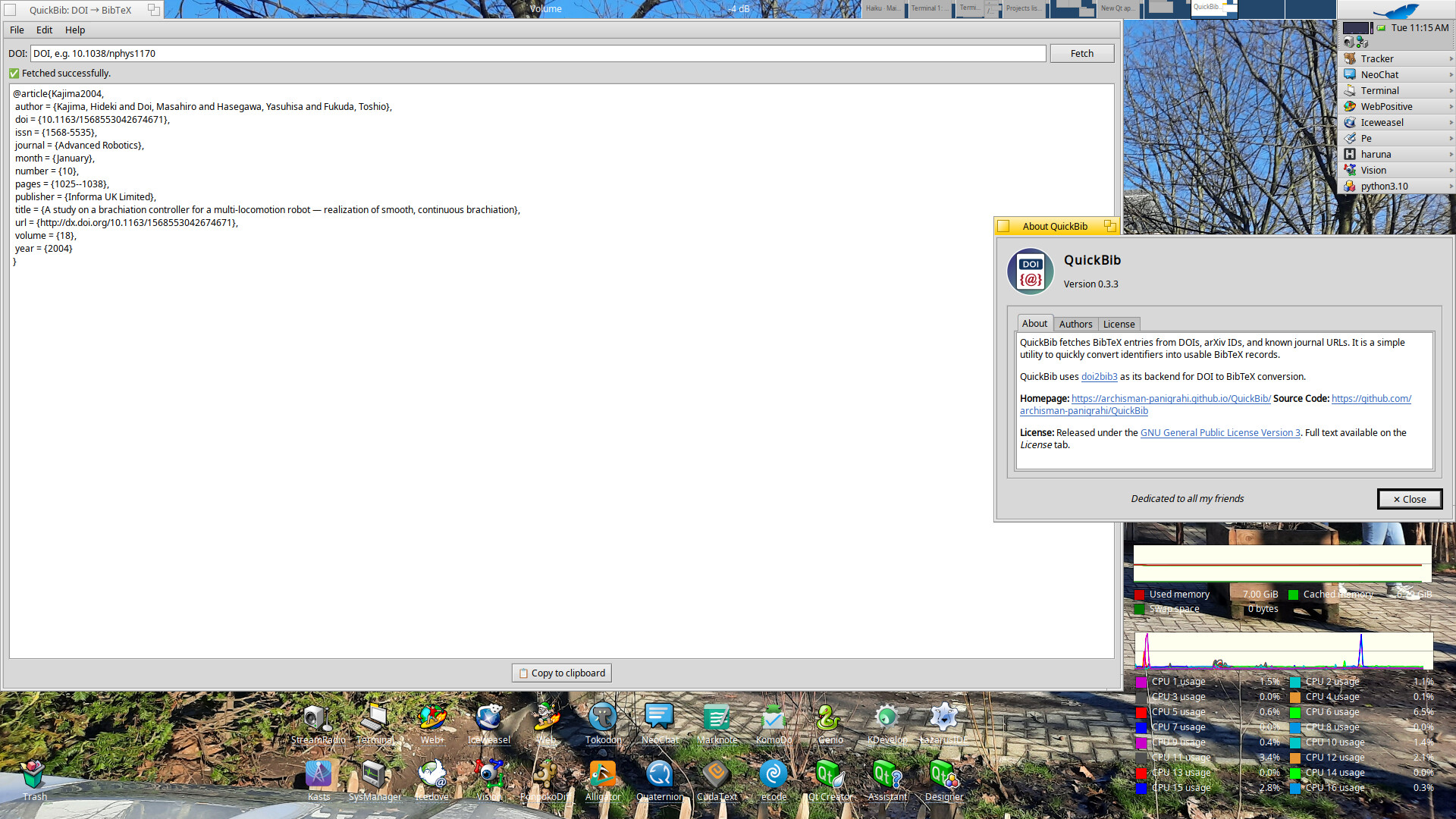This screenshot has height=819, width=1456.
Task: Click zoom button on About QuickBib title tab
Action: (1110, 226)
